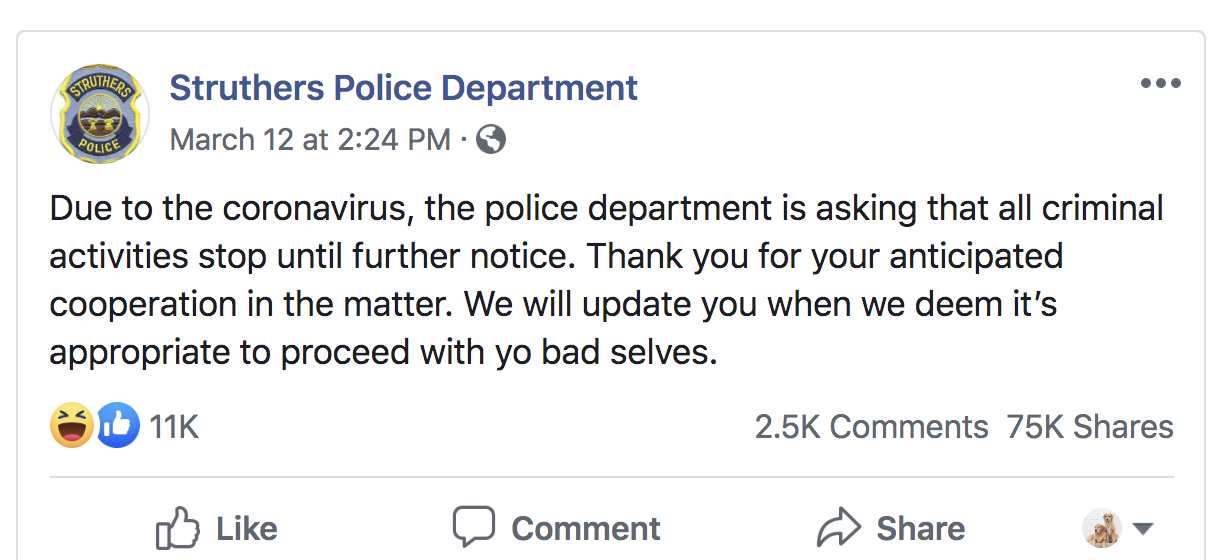Click the dog avatar identity selector

click(x=1102, y=528)
